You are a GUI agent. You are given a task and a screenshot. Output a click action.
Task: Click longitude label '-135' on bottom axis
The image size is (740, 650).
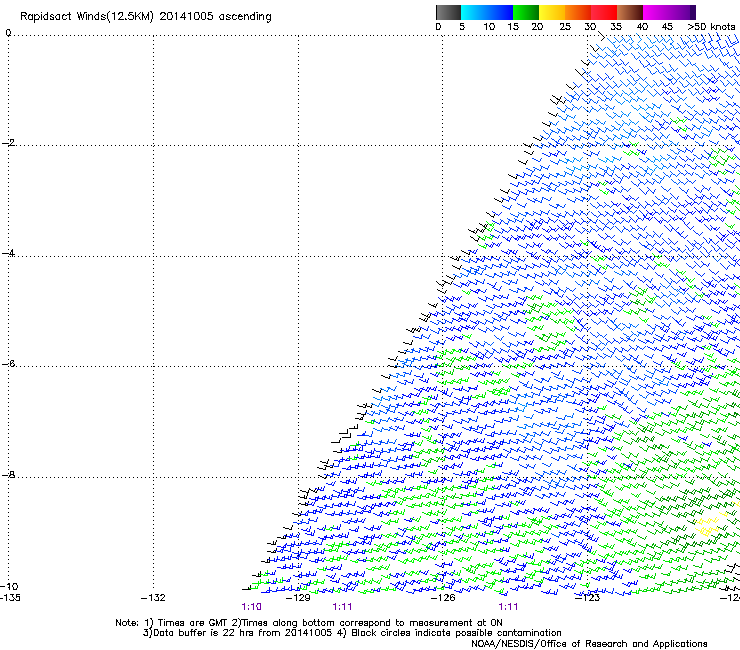(10, 598)
